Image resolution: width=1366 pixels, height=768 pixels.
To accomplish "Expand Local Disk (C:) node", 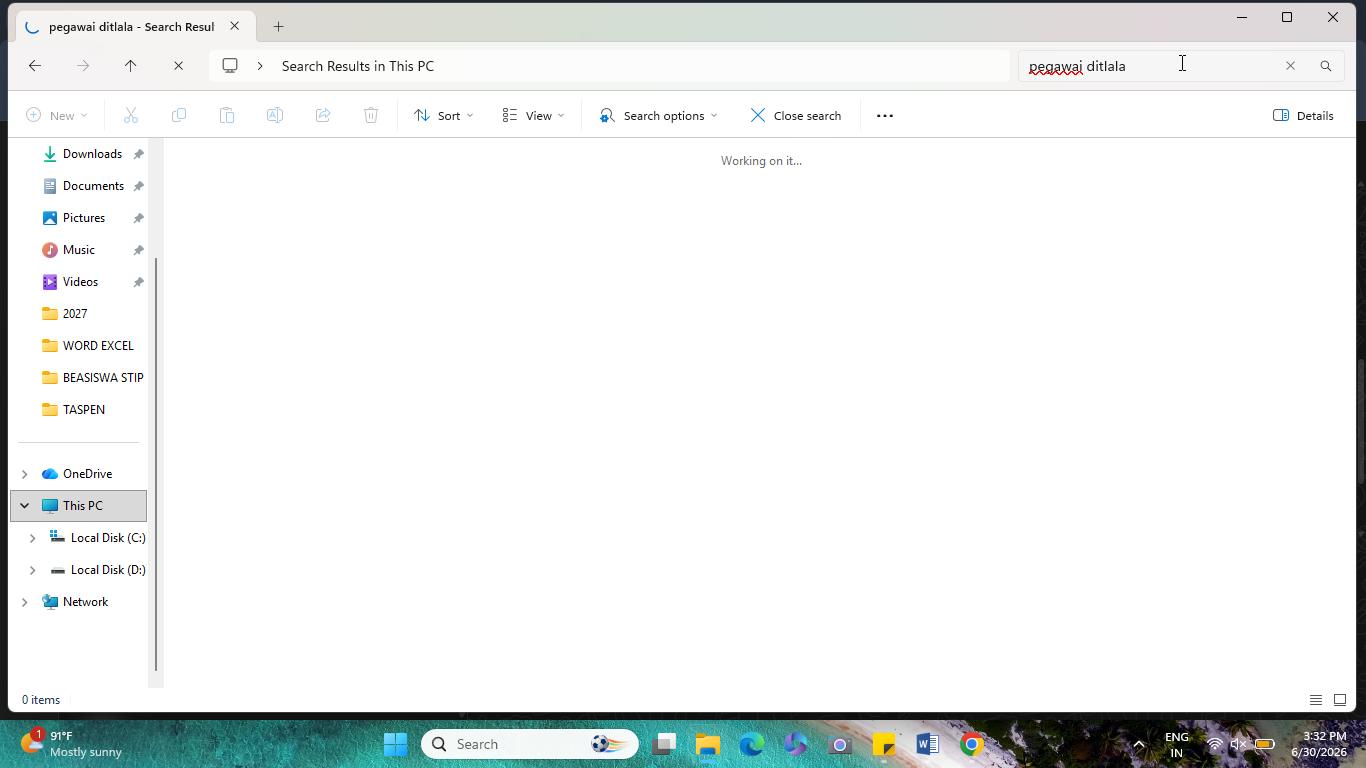I will tap(33, 538).
